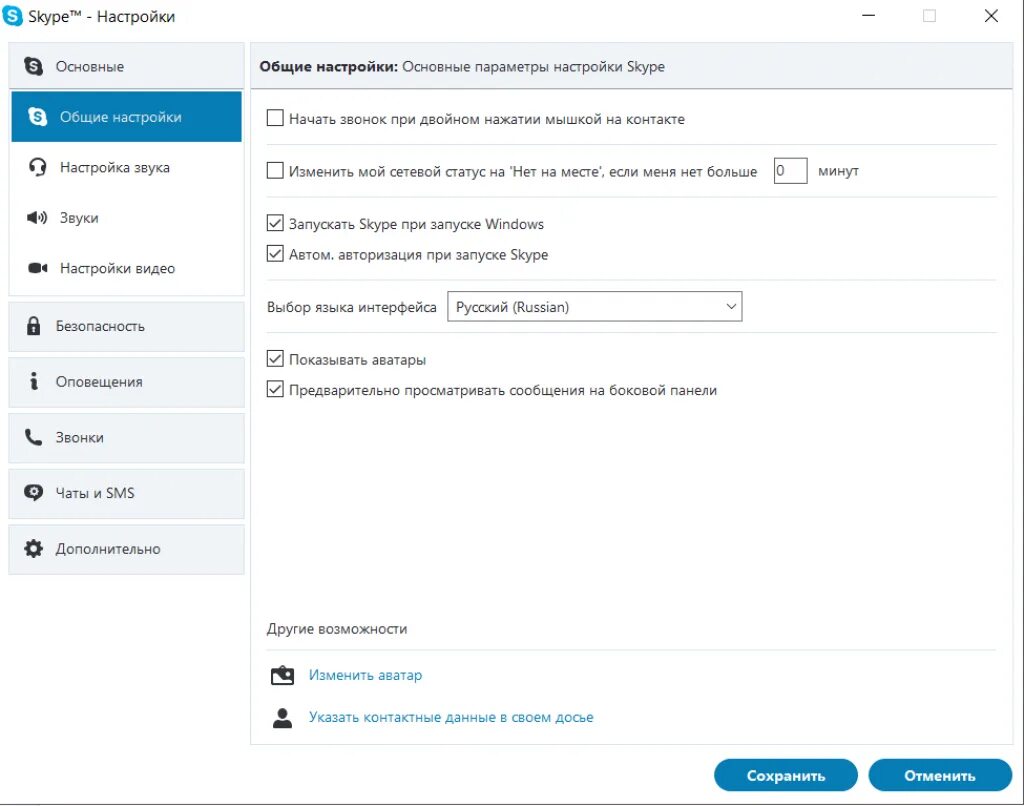This screenshot has height=806, width=1024.
Task: Click the gear icon for Дополнительно
Action: click(x=34, y=549)
